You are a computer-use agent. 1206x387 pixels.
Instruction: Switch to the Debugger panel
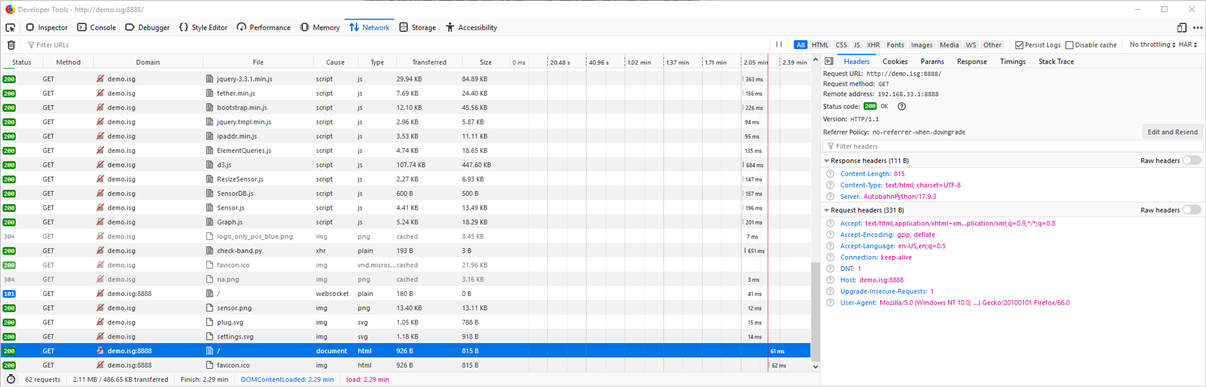148,27
